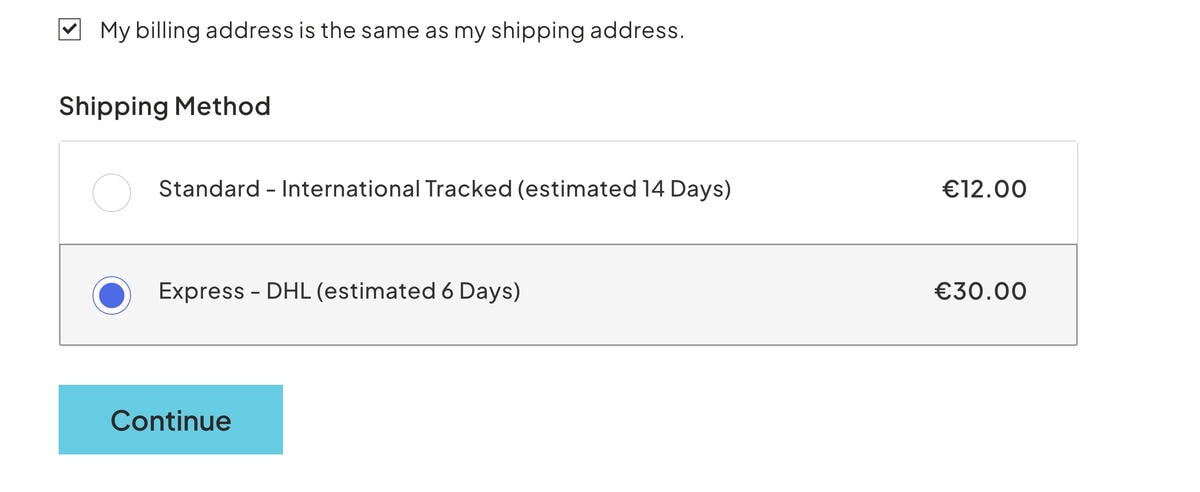Image resolution: width=1200 pixels, height=492 pixels.
Task: Select the Express DHL radio button
Action: point(111,295)
